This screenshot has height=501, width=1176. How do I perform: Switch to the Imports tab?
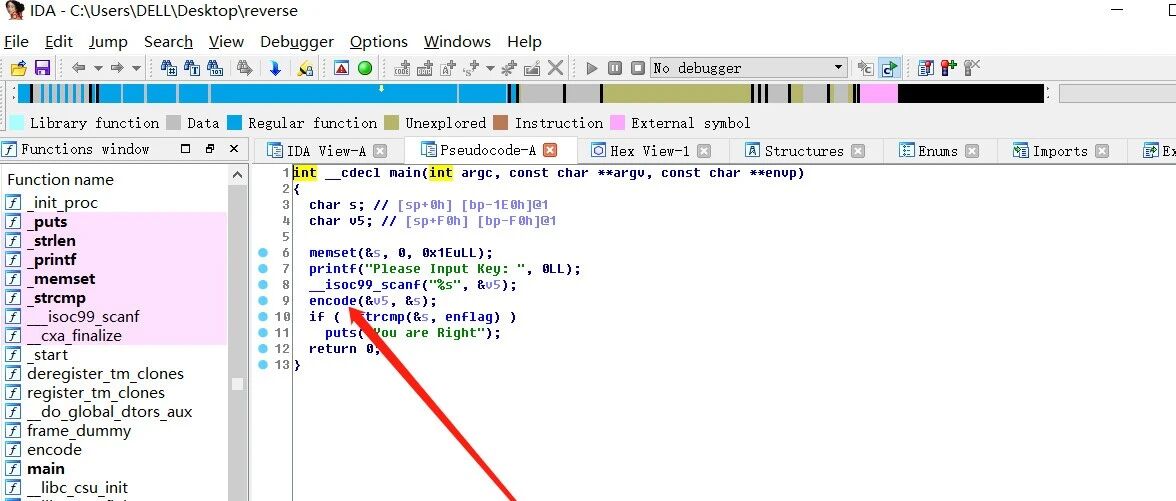click(1060, 151)
